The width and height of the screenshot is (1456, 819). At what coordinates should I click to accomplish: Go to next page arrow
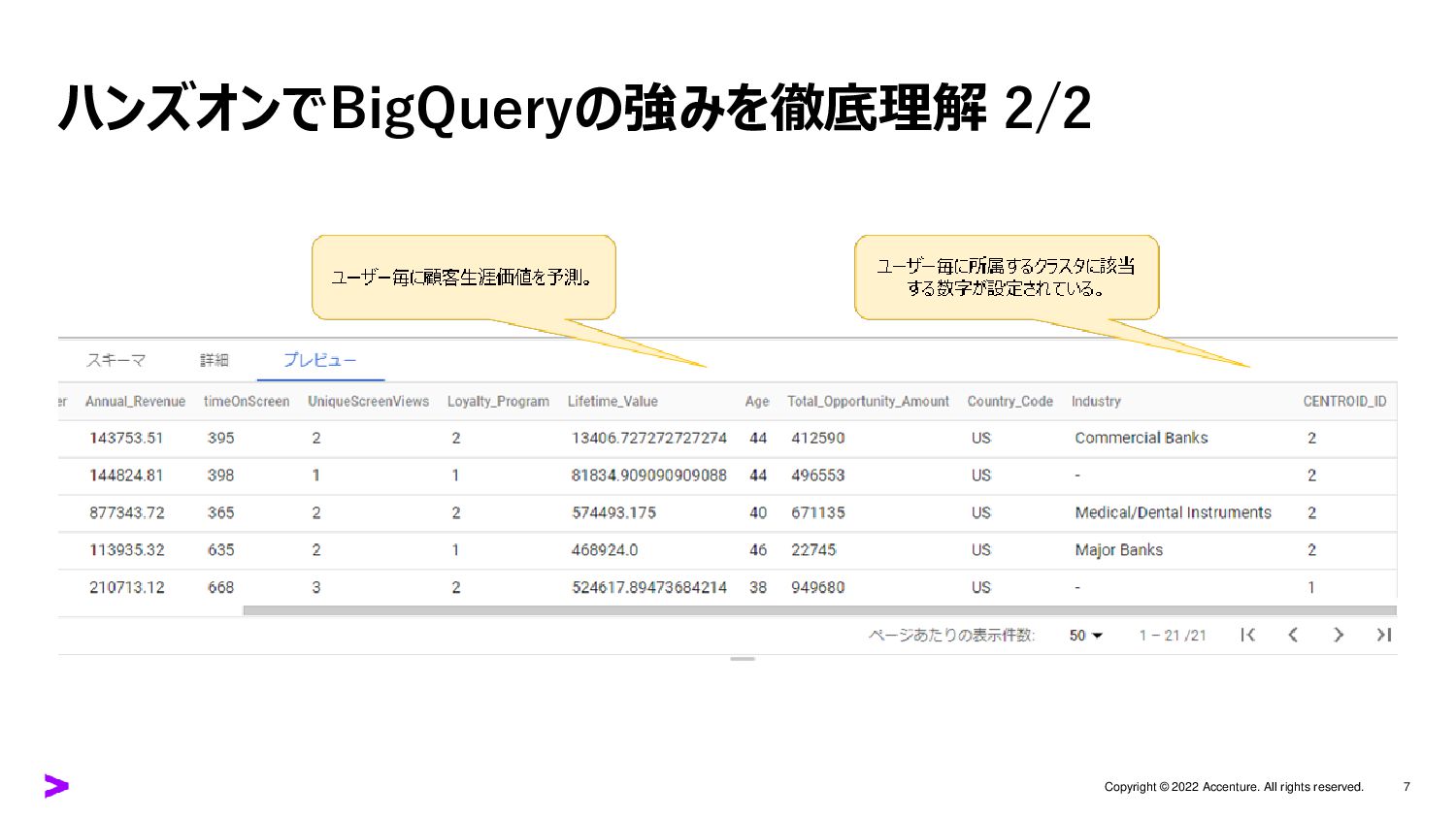[1339, 635]
